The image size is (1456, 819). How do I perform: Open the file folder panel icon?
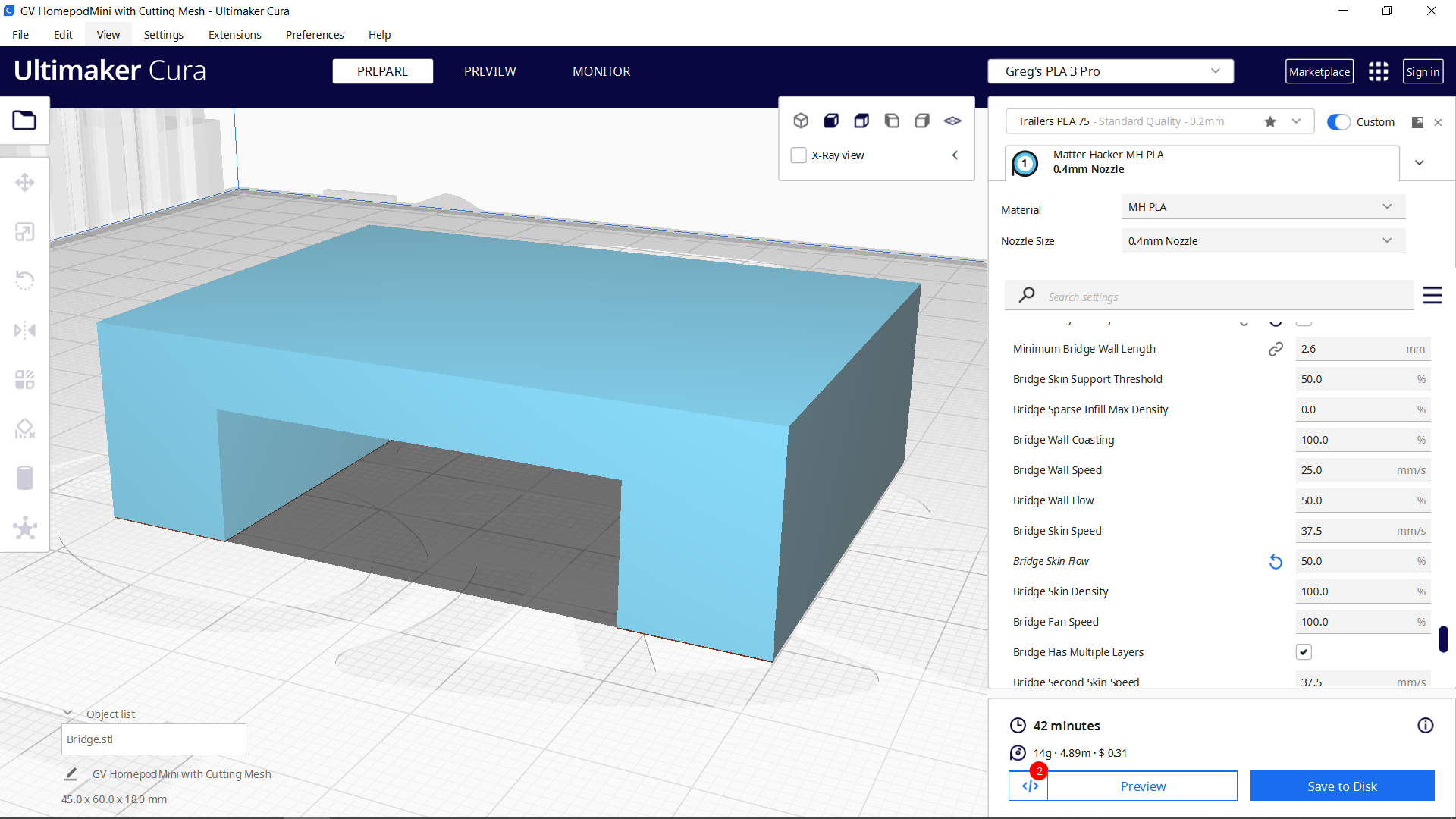[x=25, y=120]
